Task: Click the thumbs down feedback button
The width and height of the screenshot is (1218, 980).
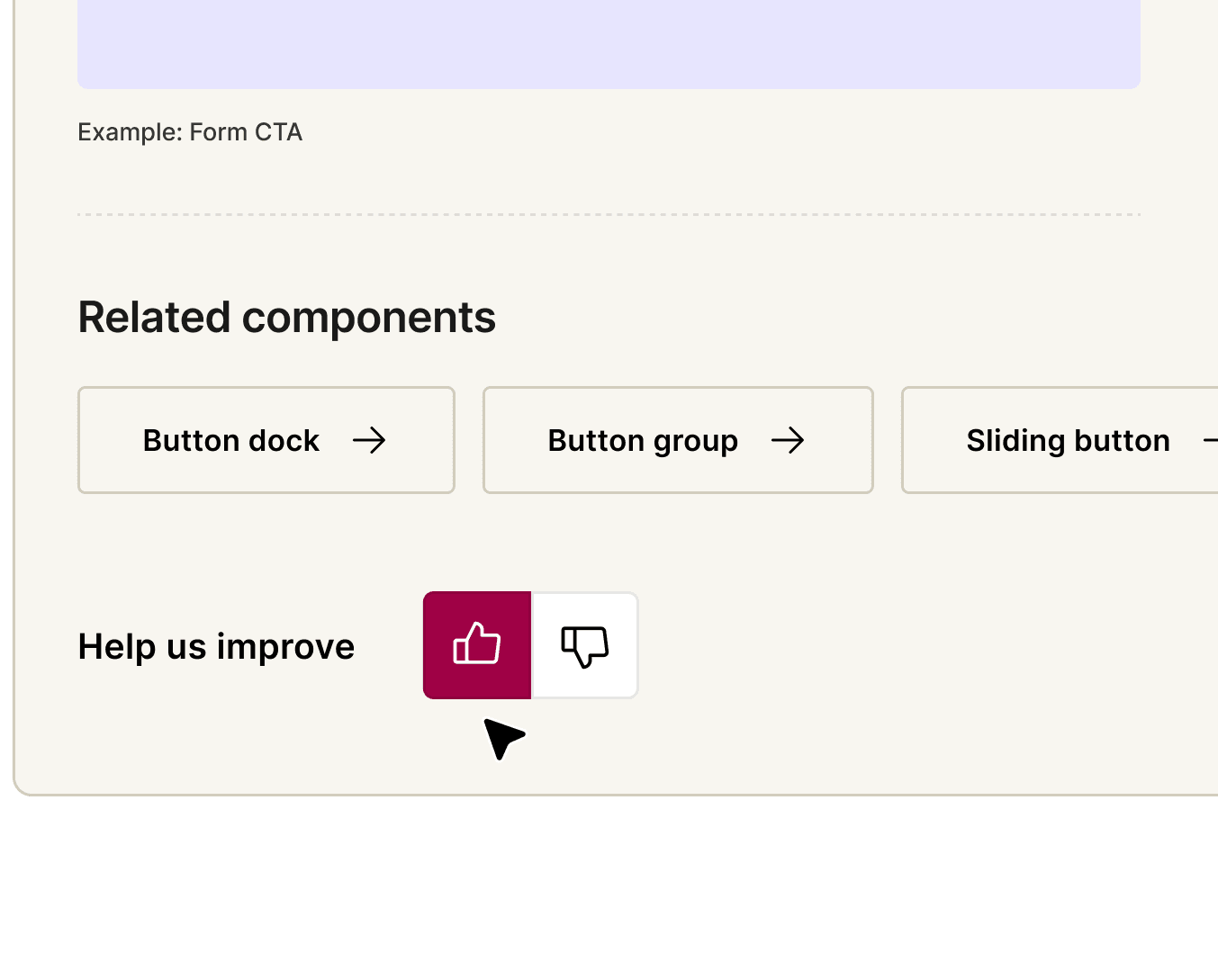Action: (585, 644)
